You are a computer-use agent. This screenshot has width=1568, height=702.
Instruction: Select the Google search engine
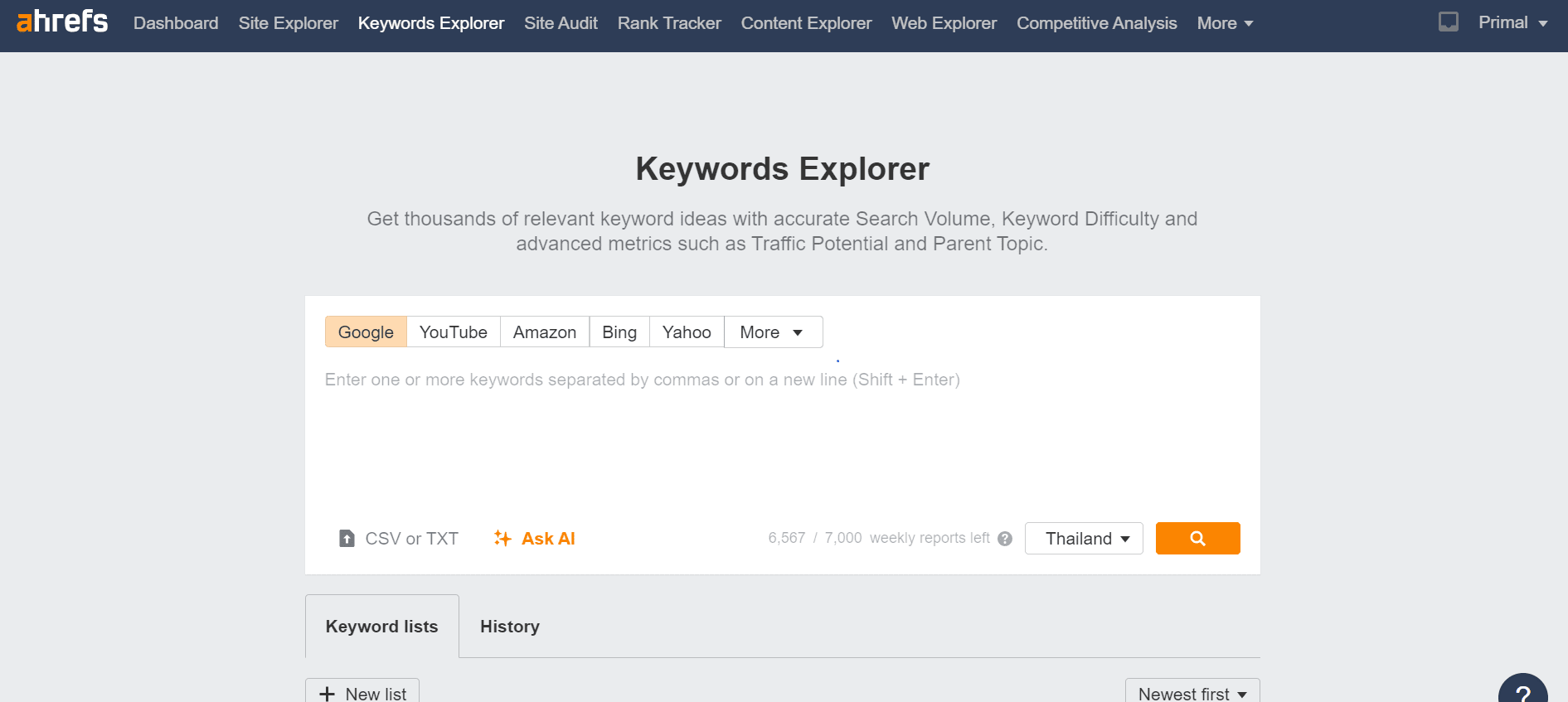366,332
